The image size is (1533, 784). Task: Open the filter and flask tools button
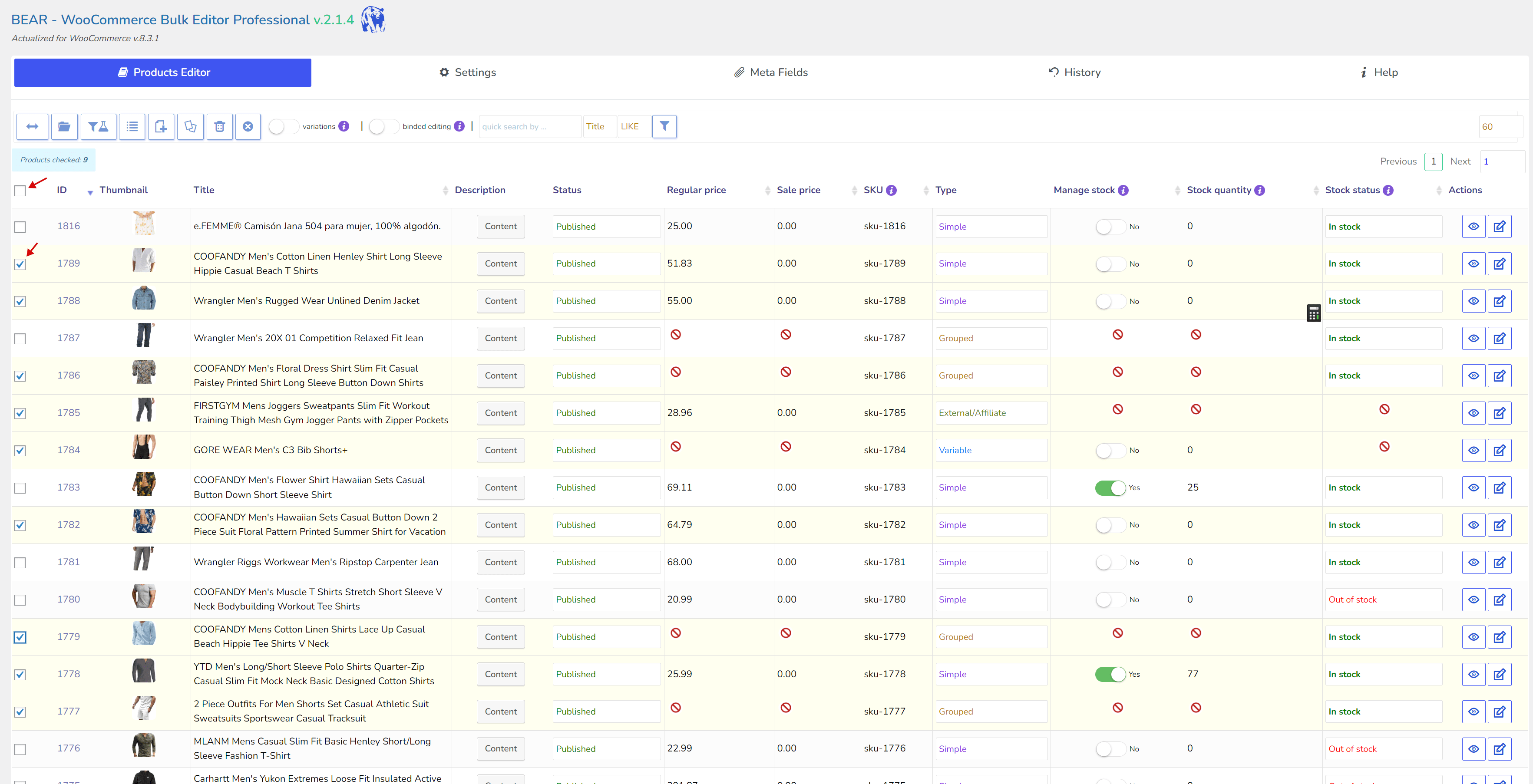(98, 126)
